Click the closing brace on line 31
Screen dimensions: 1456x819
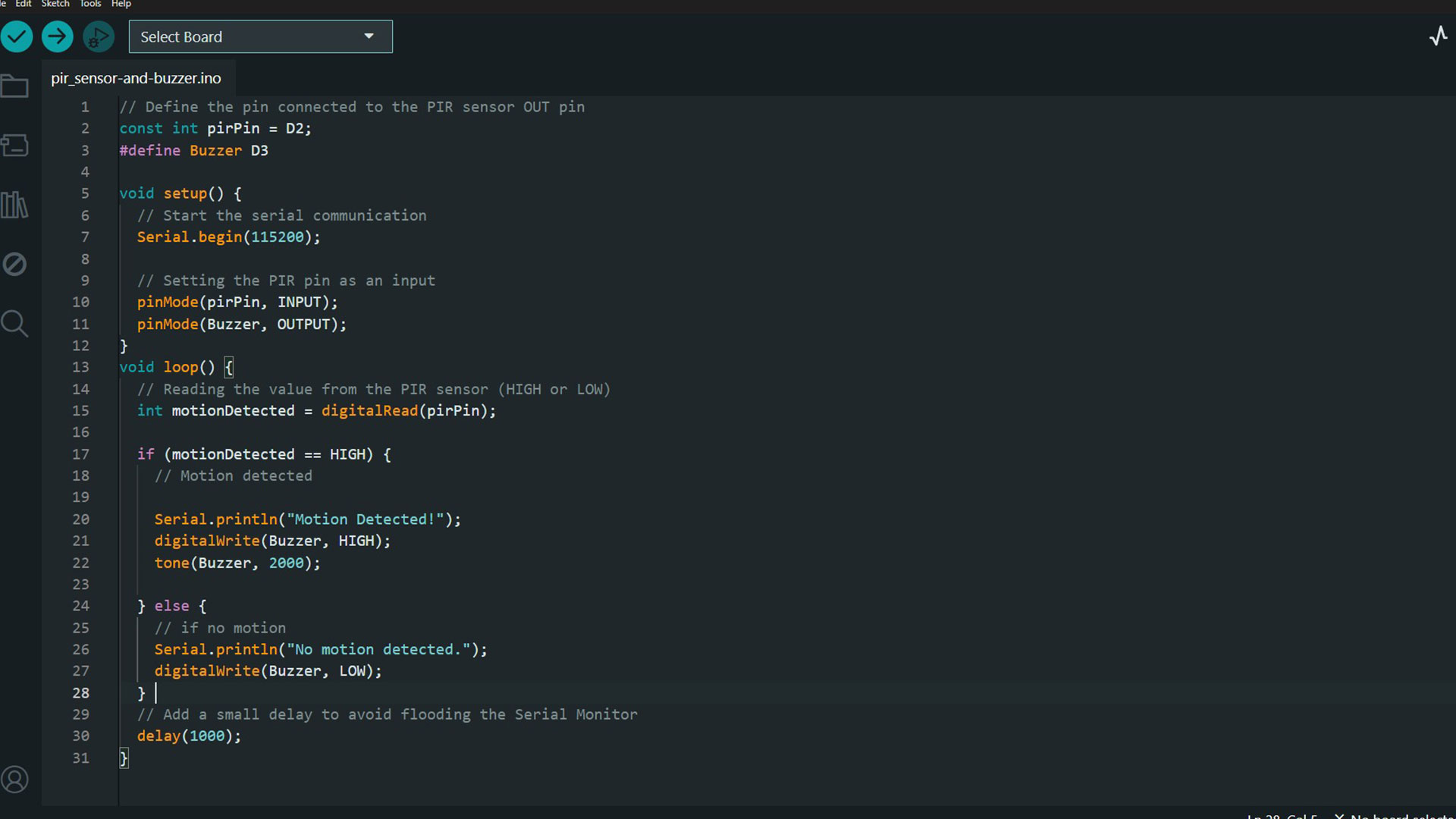[124, 758]
